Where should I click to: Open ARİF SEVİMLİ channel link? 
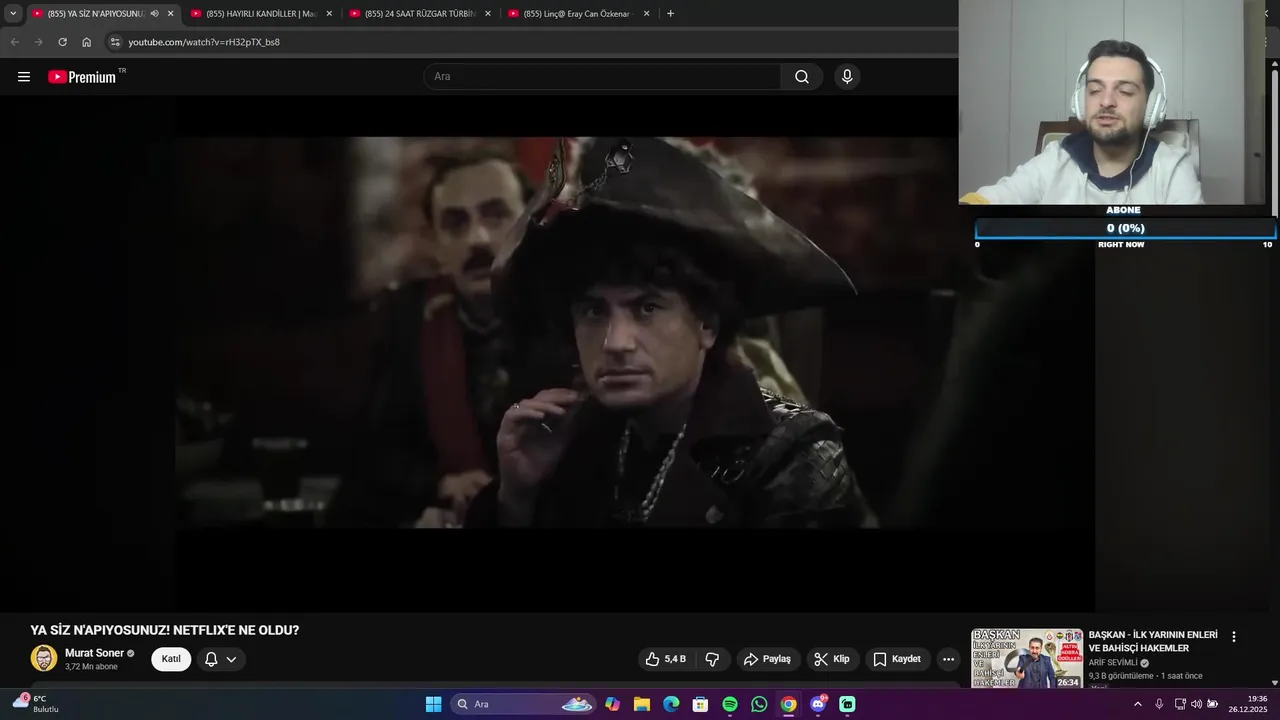[1113, 663]
